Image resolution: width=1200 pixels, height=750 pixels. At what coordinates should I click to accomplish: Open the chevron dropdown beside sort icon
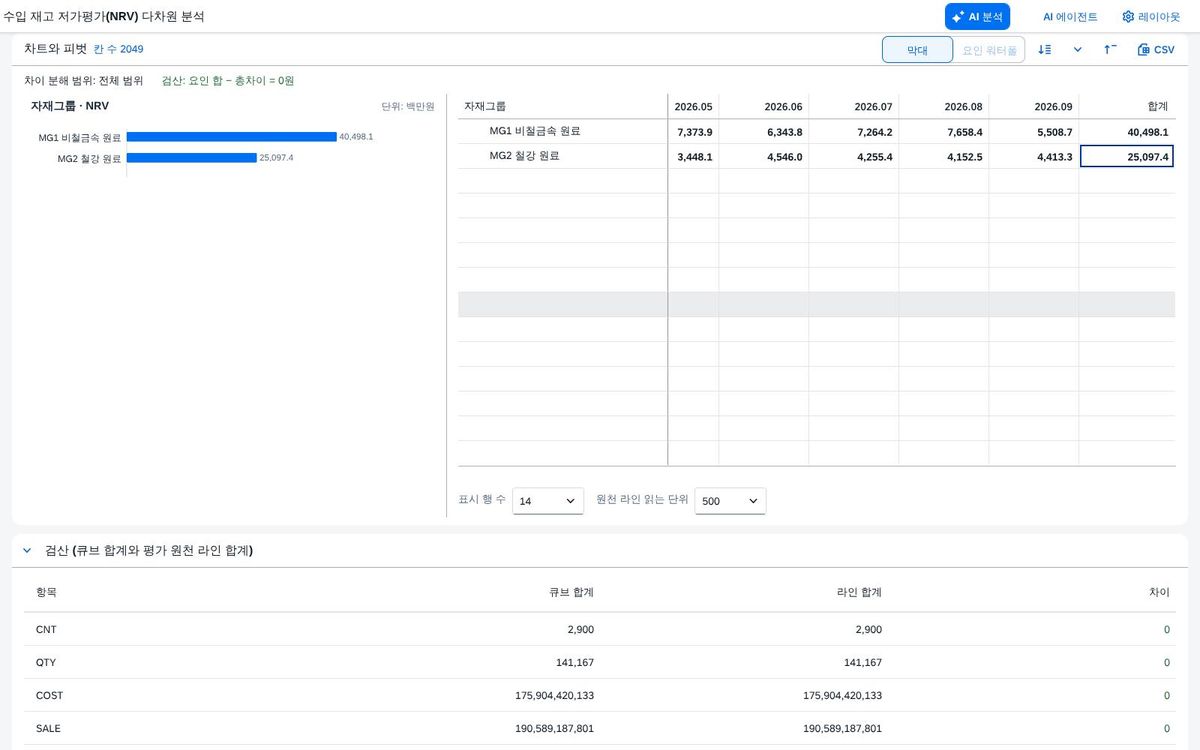tap(1077, 50)
